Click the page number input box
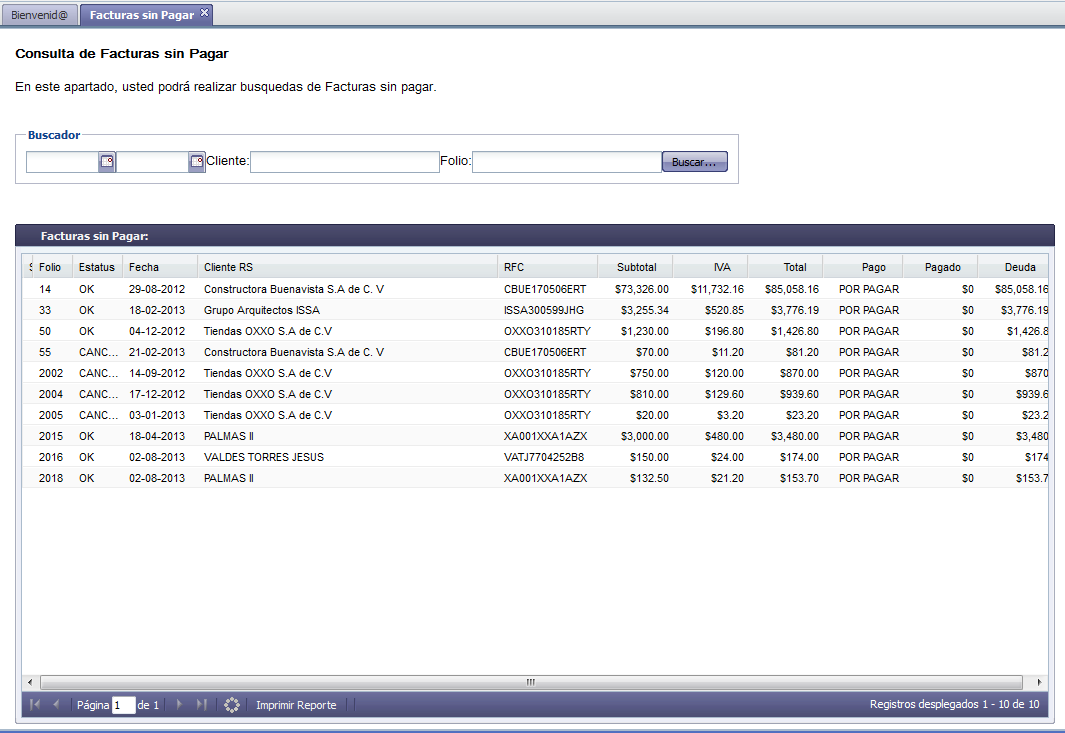1065x733 pixels. pos(123,705)
